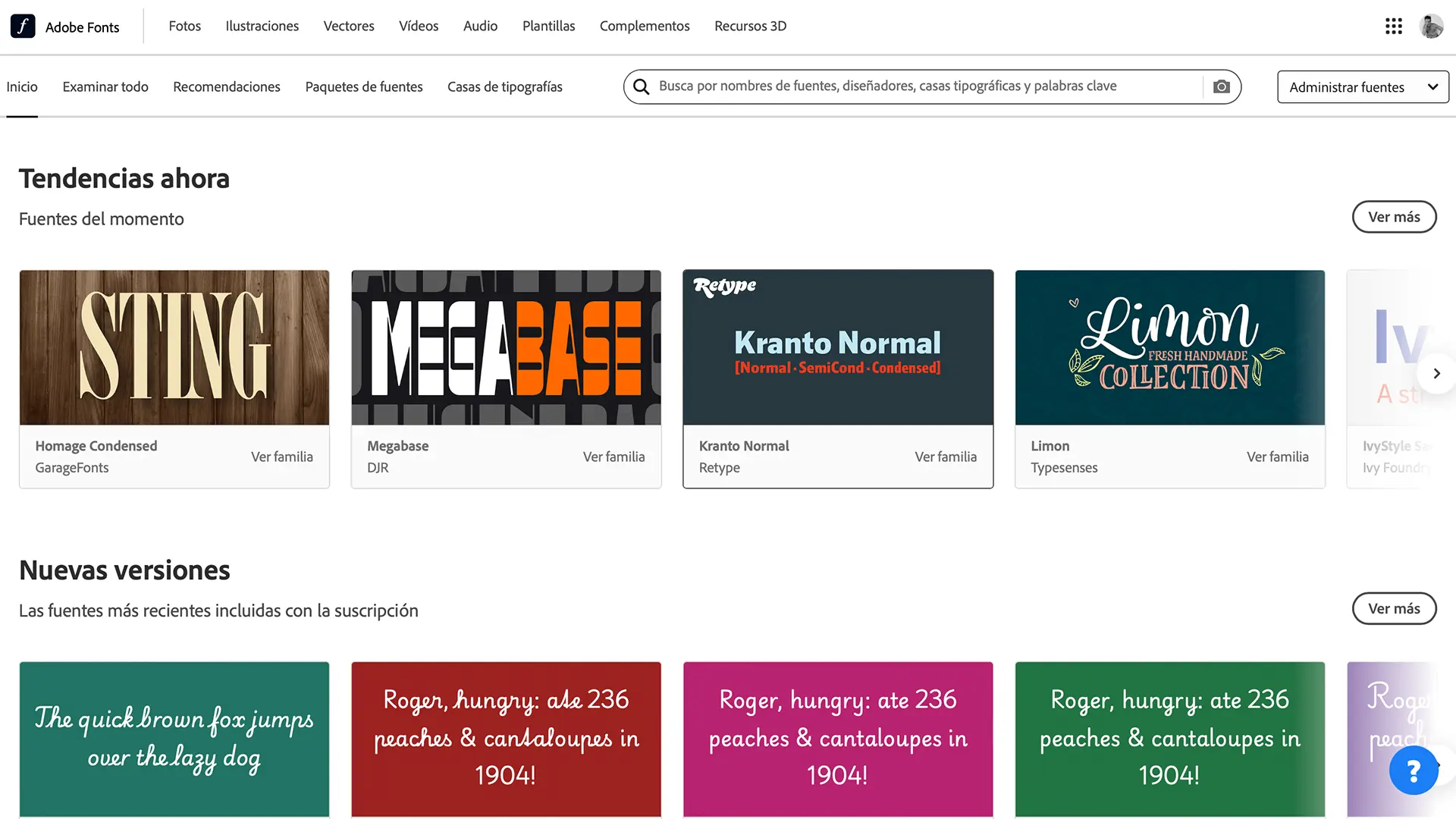
Task: Click Ver más for Tendencias ahora
Action: pyautogui.click(x=1394, y=217)
